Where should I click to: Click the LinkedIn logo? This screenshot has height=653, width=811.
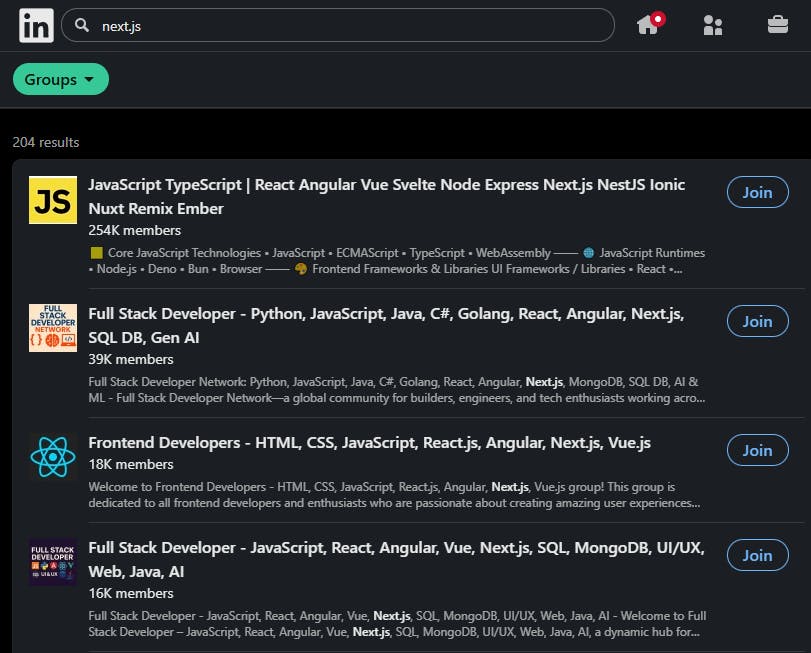(36, 25)
